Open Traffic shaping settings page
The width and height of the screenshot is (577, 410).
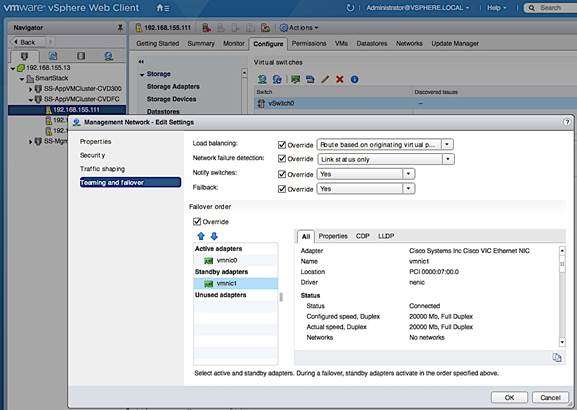click(102, 169)
